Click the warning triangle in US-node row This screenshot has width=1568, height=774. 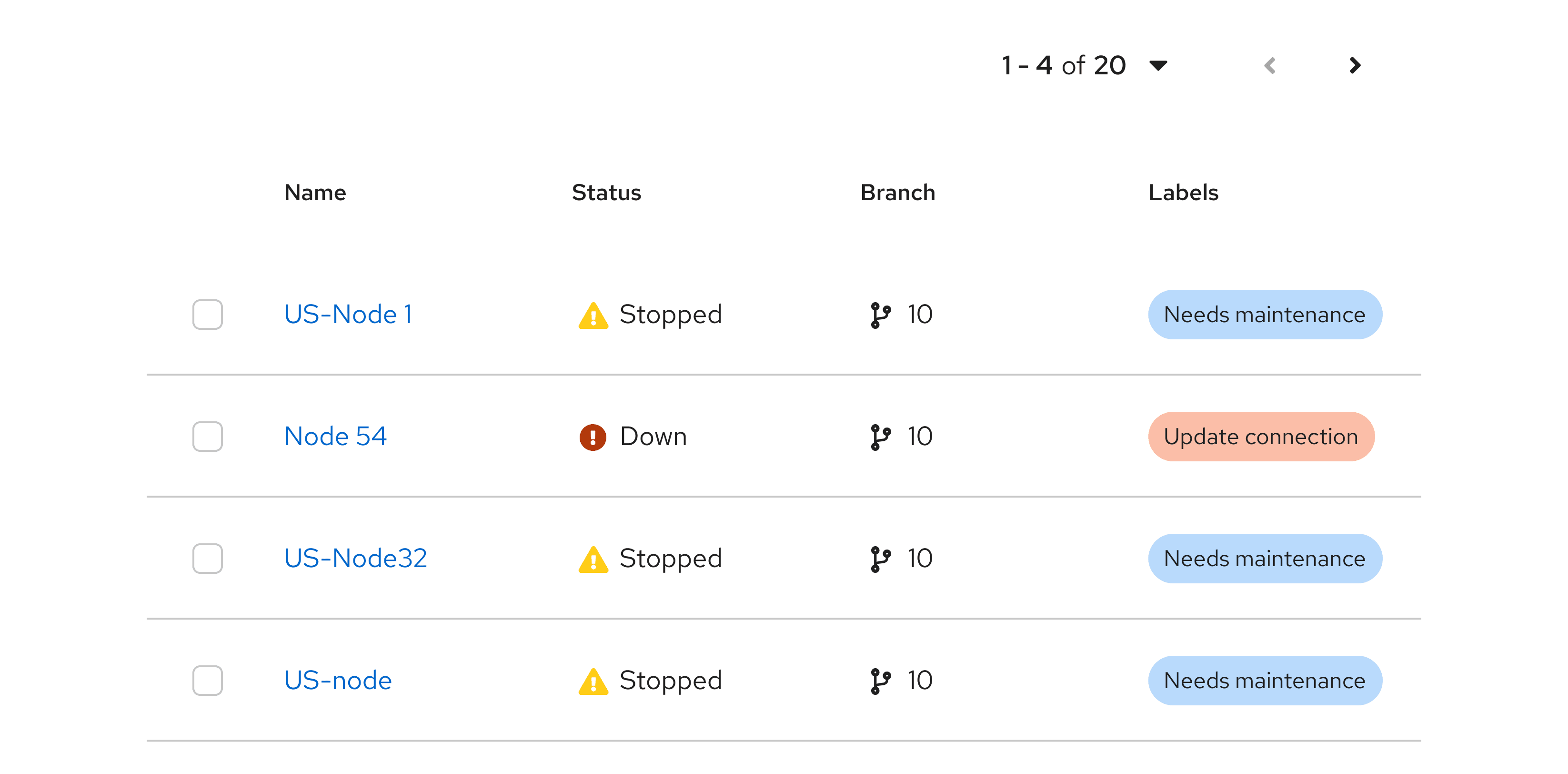pos(593,681)
